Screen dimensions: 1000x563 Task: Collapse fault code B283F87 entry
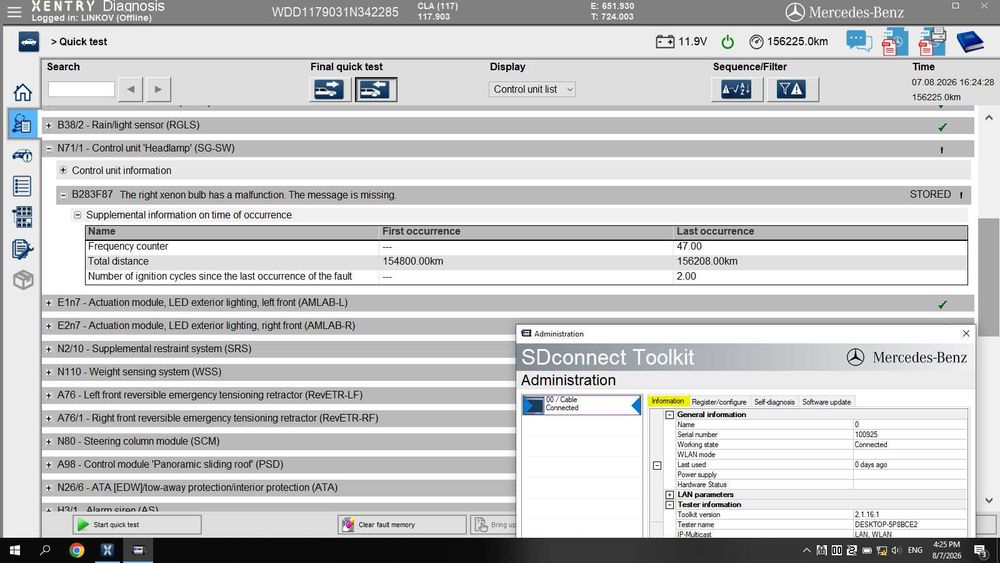pyautogui.click(x=63, y=195)
